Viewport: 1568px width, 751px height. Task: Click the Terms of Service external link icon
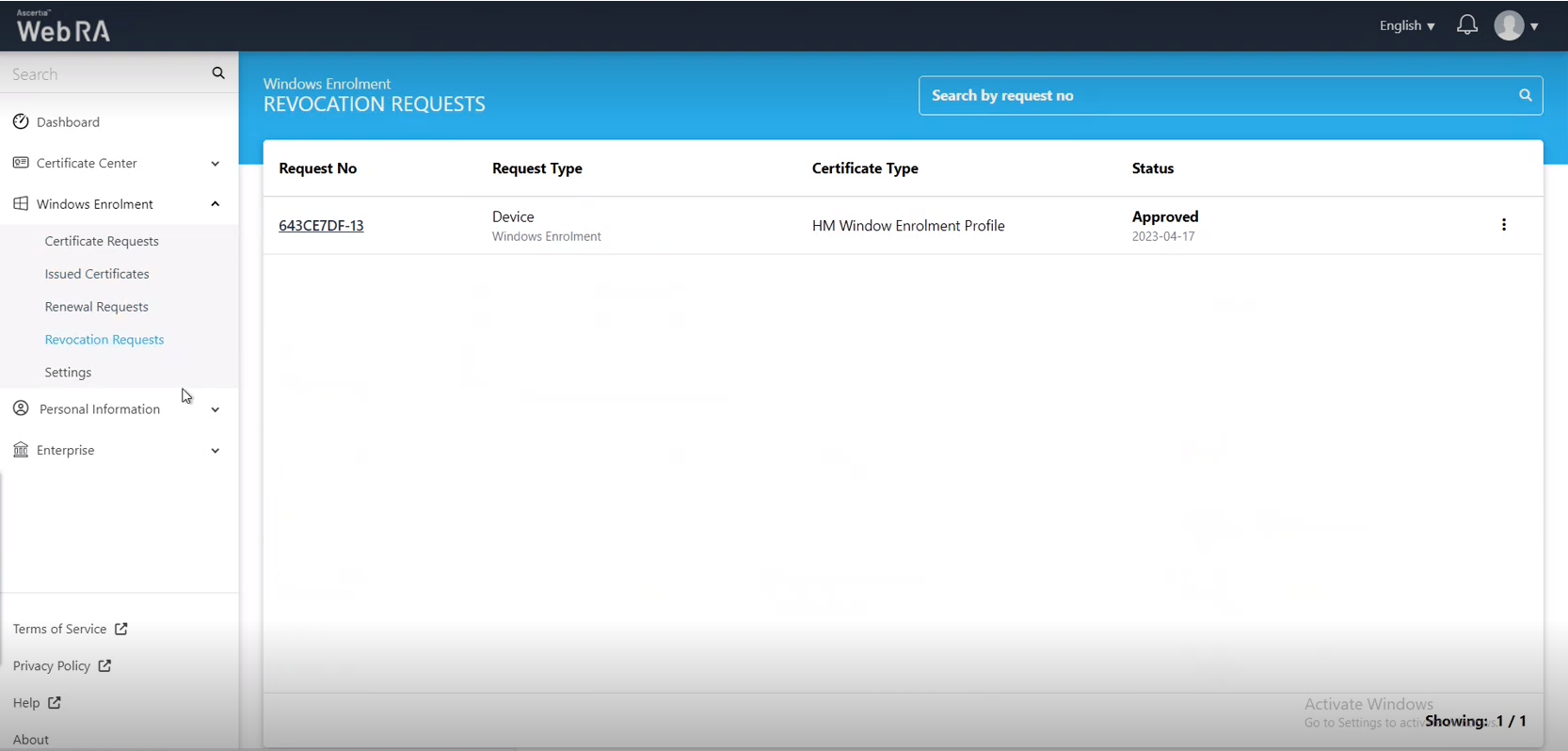pos(120,629)
